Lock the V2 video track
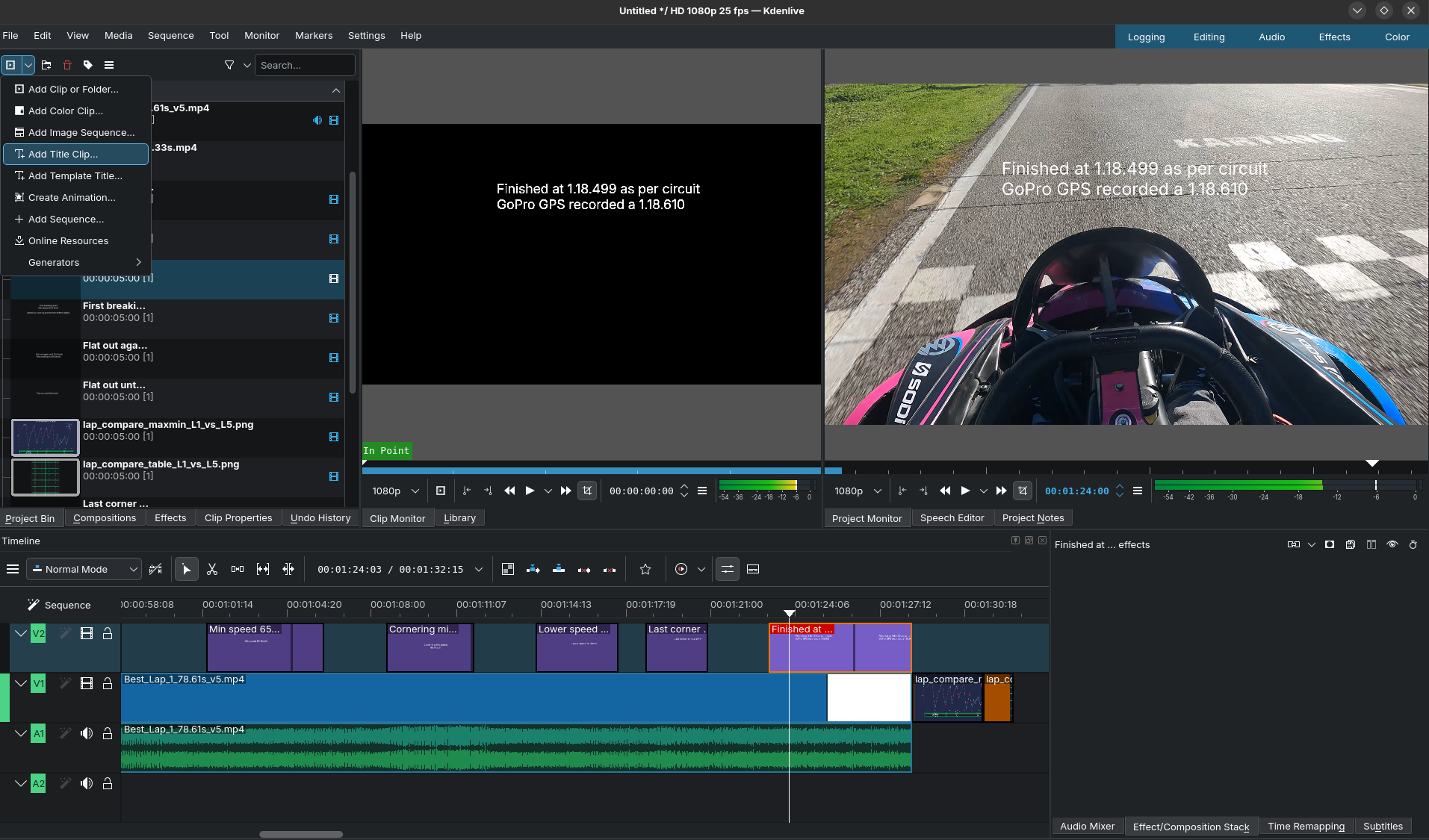 coord(108,634)
